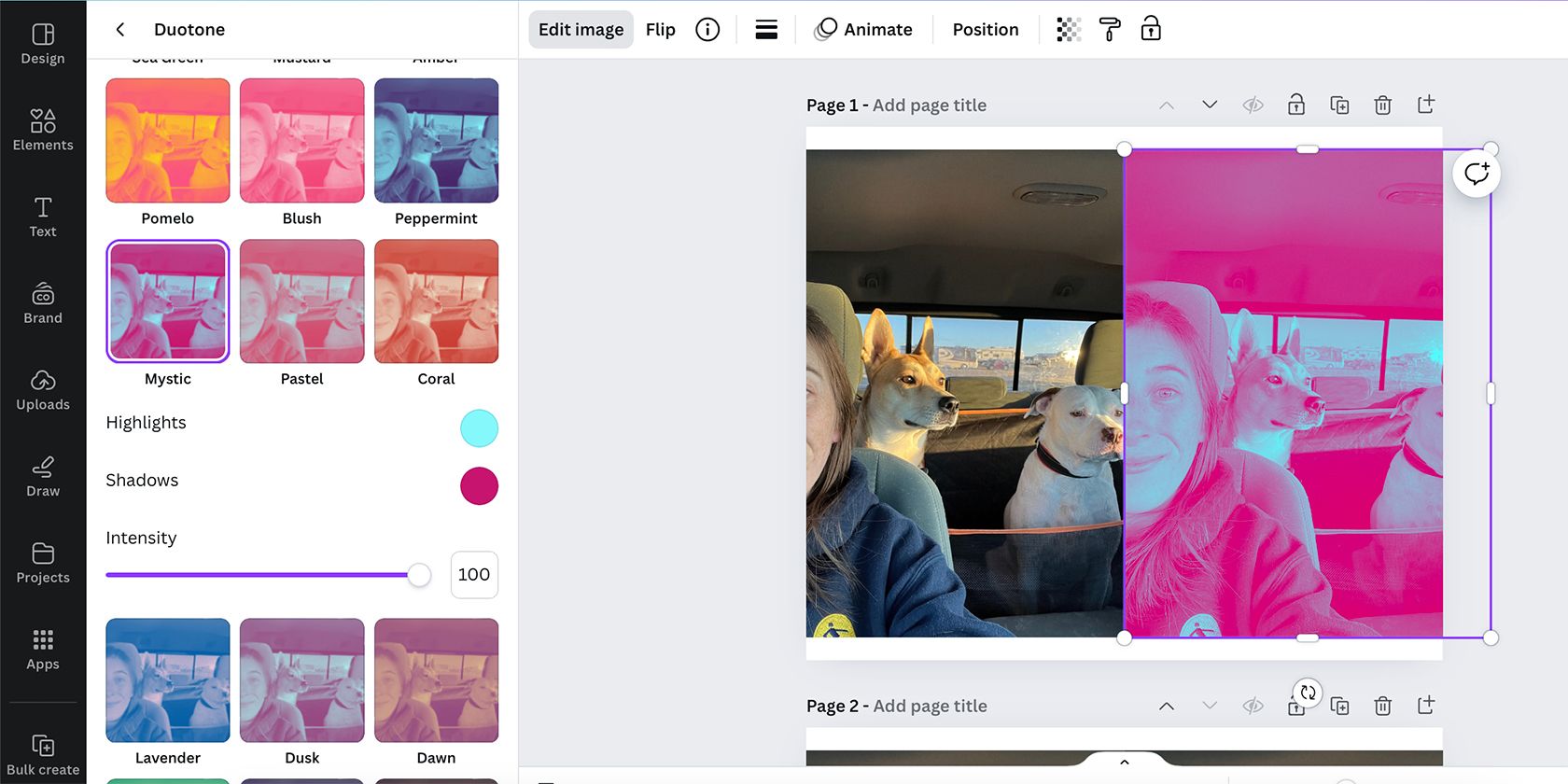Toggle the lock on Page 1
Screen dimensions: 1568x784
1296,105
